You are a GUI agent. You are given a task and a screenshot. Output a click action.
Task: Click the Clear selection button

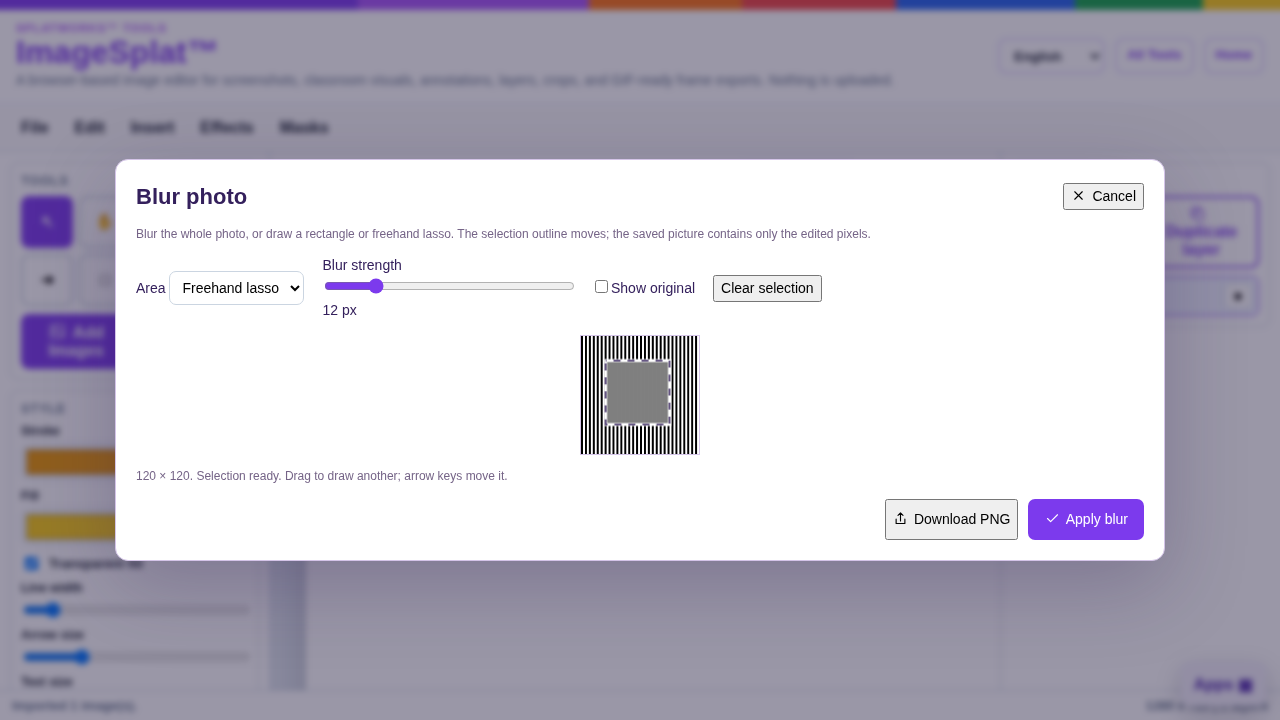[x=767, y=288]
